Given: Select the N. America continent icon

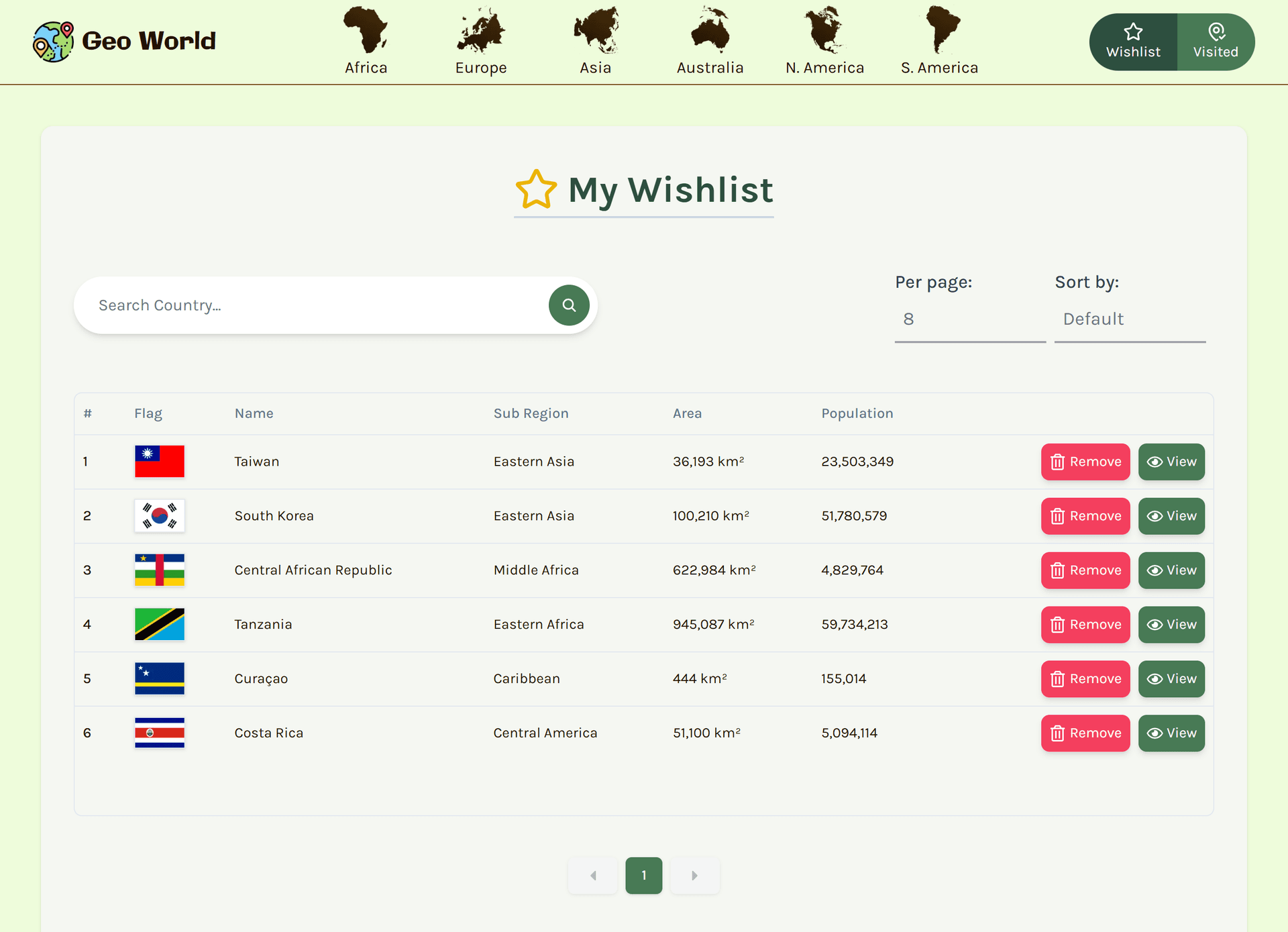Looking at the screenshot, I should [824, 30].
